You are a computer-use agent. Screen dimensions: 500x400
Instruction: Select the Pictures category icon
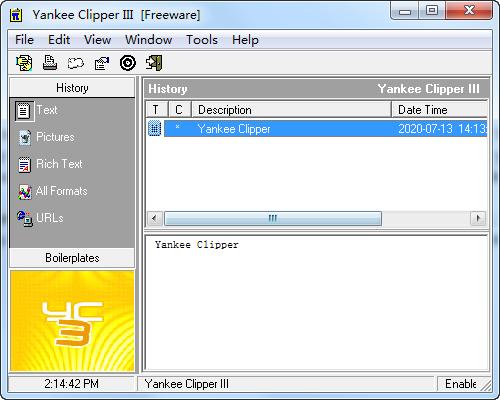click(25, 138)
